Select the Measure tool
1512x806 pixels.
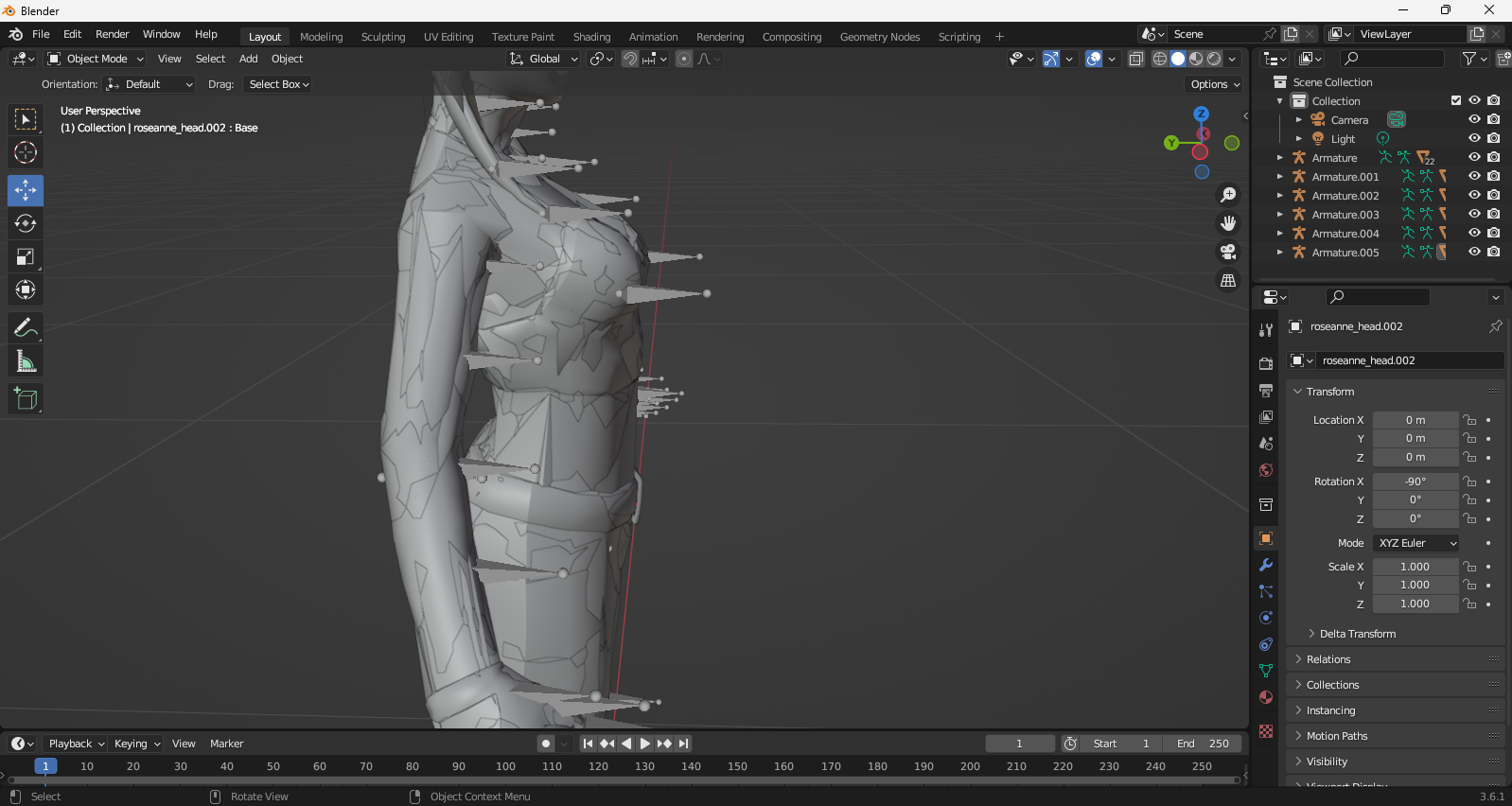[26, 360]
